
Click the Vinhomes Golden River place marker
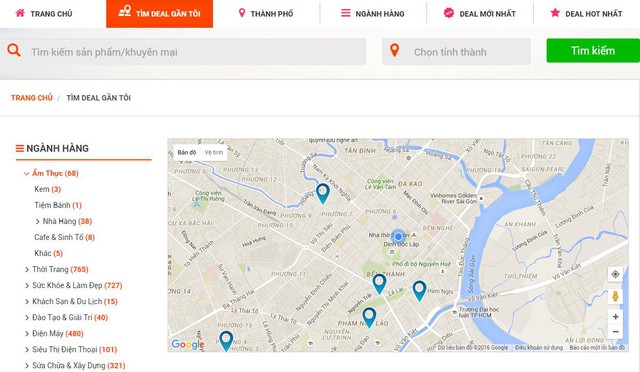[481, 198]
